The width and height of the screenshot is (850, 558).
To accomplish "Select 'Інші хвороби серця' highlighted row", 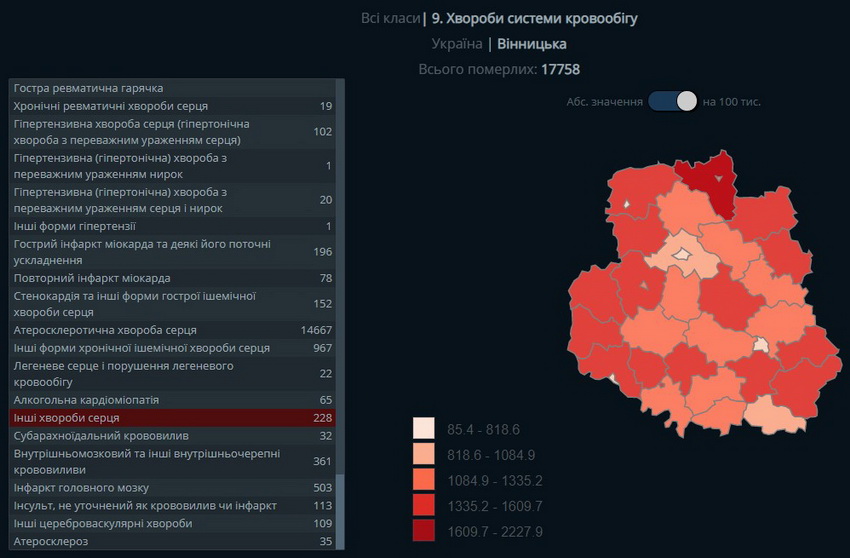I will tap(172, 418).
